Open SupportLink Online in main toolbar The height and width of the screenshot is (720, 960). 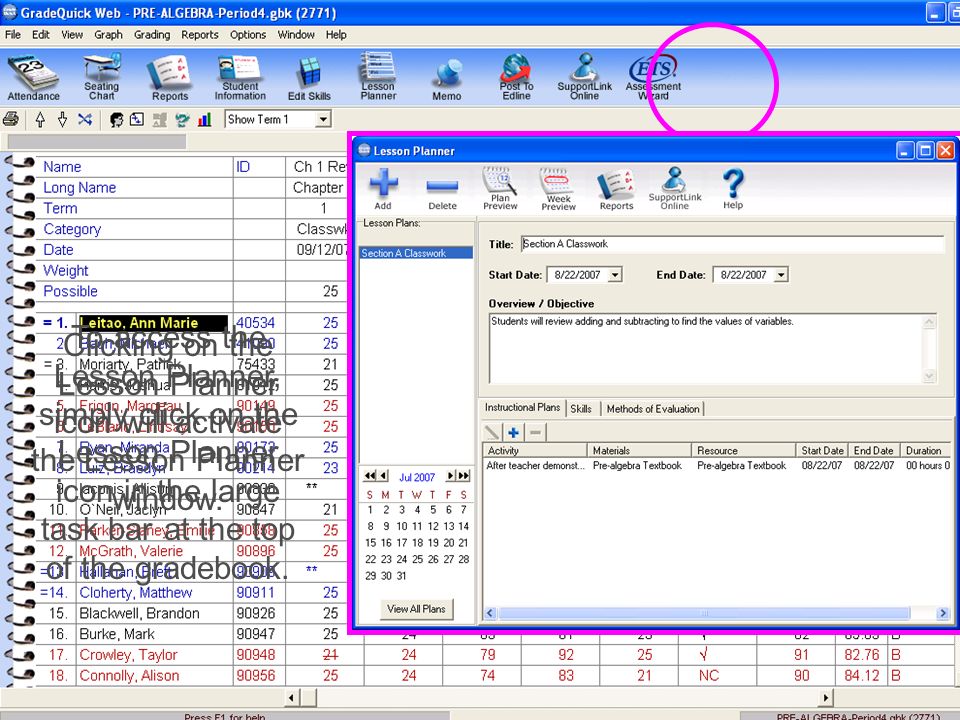click(x=585, y=77)
